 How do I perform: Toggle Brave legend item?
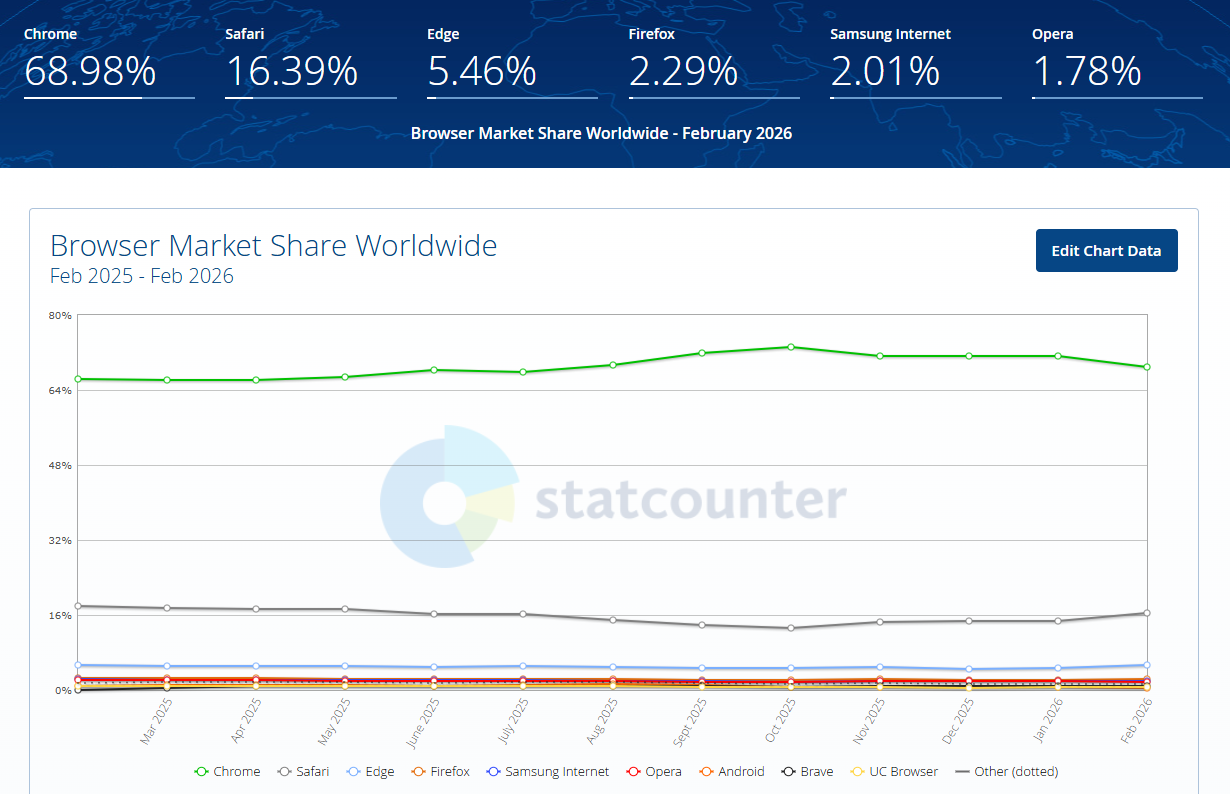coord(807,772)
